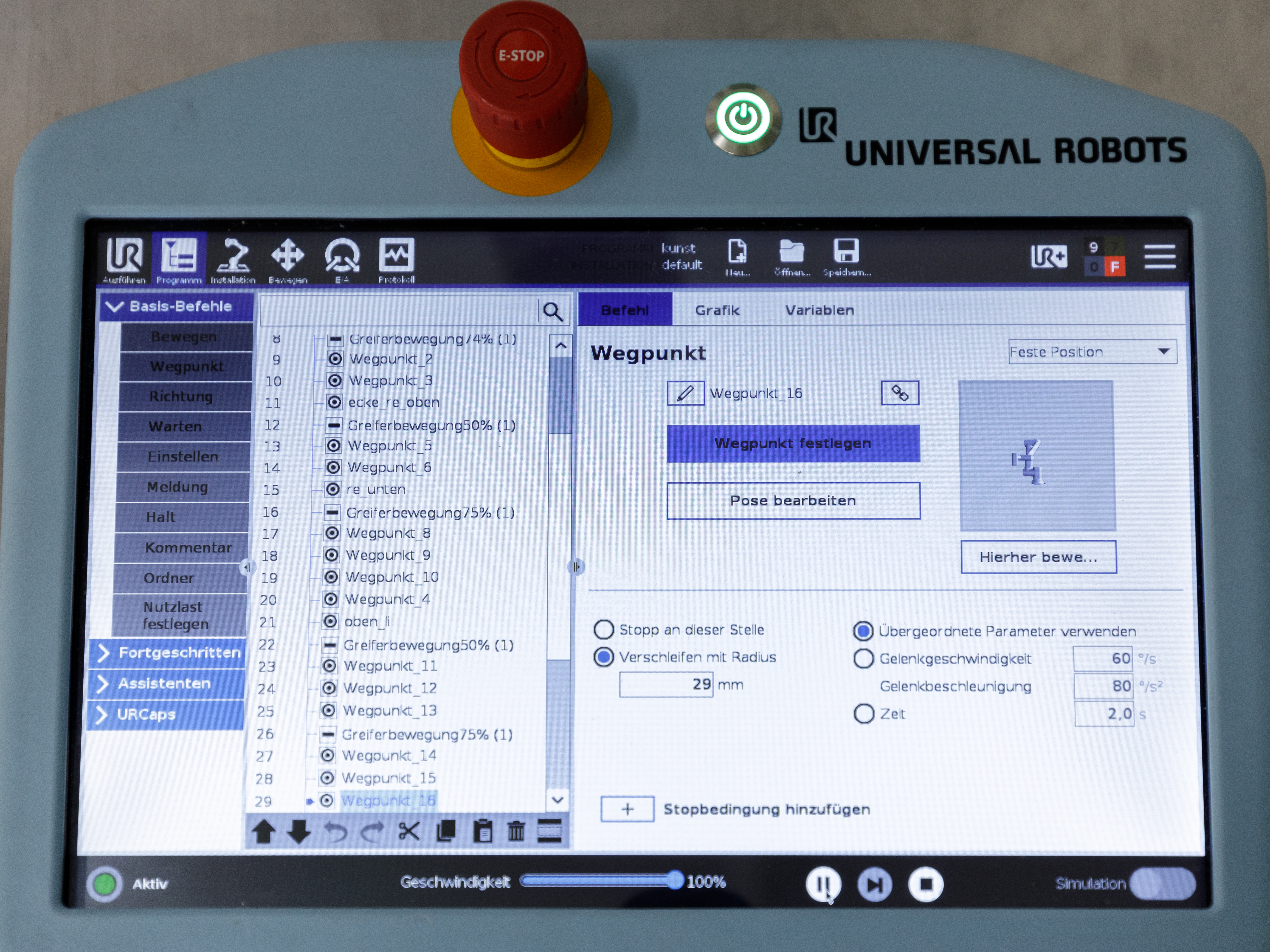
Task: Select 'Stopp an dieser Stelle' option
Action: click(x=603, y=630)
